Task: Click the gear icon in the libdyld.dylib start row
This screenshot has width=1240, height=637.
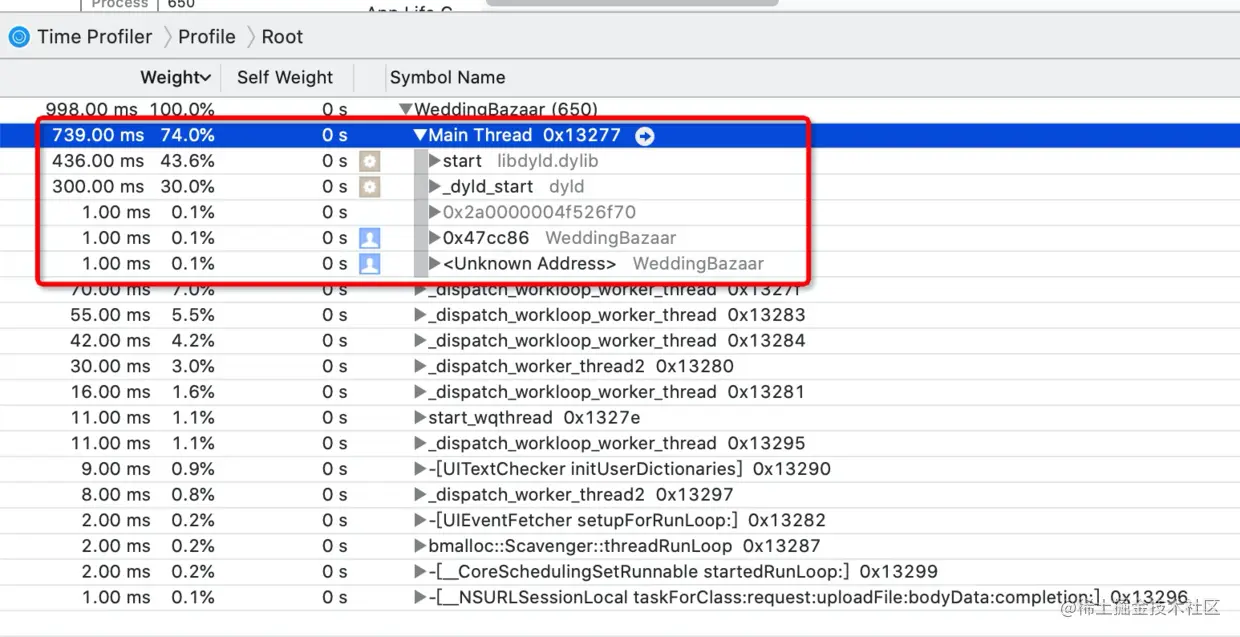Action: tap(370, 161)
